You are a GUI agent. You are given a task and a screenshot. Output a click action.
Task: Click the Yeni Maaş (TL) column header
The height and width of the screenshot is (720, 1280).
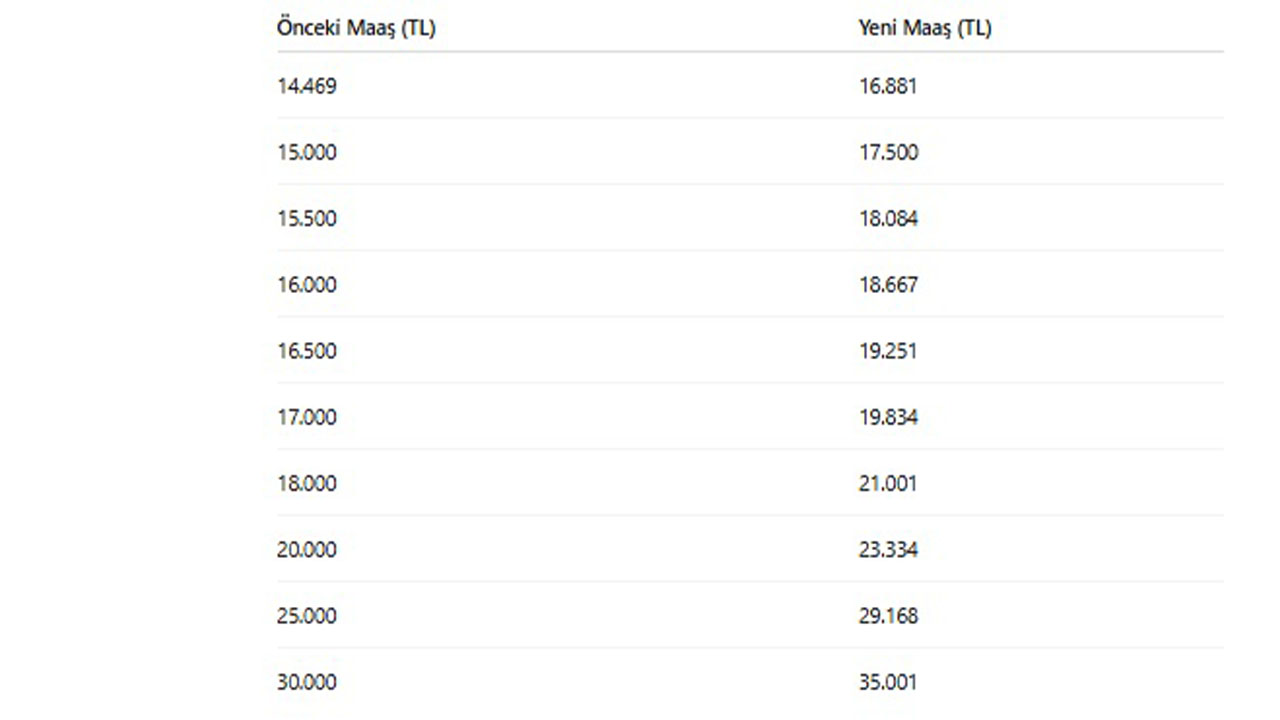tap(925, 28)
